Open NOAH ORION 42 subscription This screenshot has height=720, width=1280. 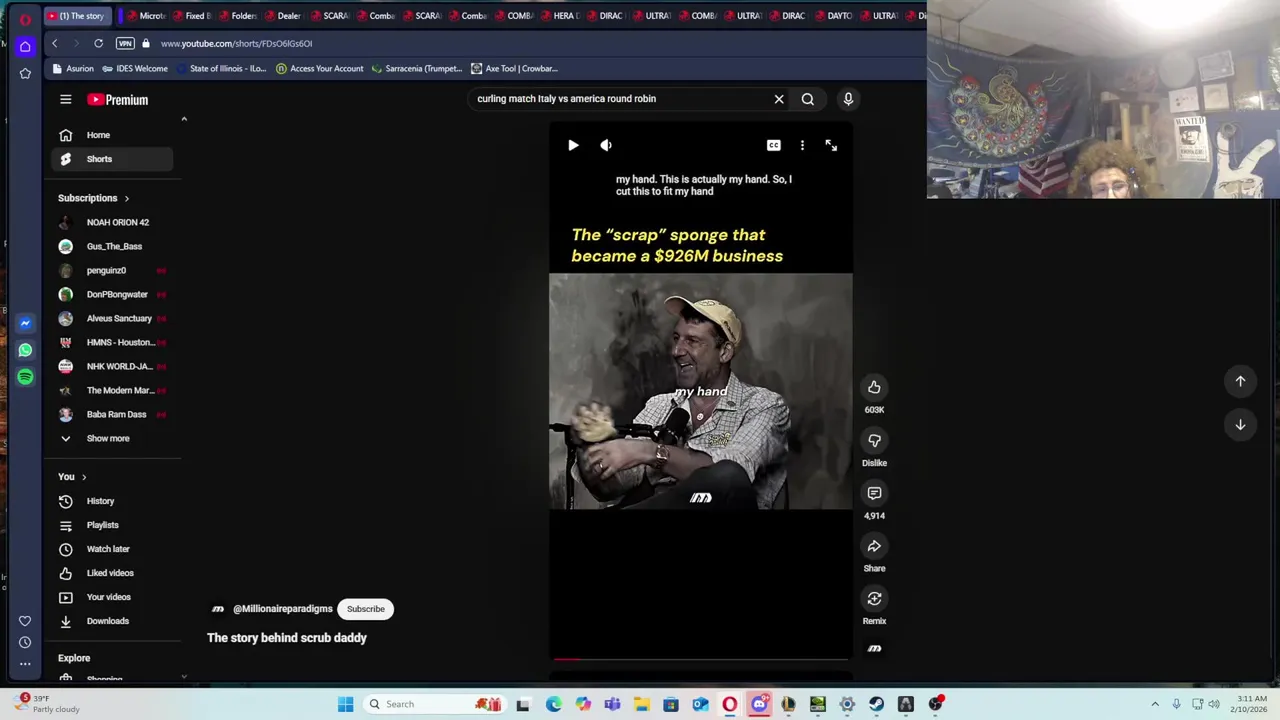coord(112,222)
